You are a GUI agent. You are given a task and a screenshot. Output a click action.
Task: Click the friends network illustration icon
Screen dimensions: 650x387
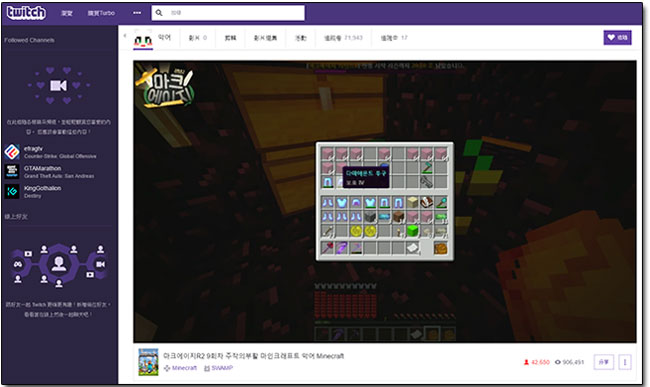(x=58, y=264)
